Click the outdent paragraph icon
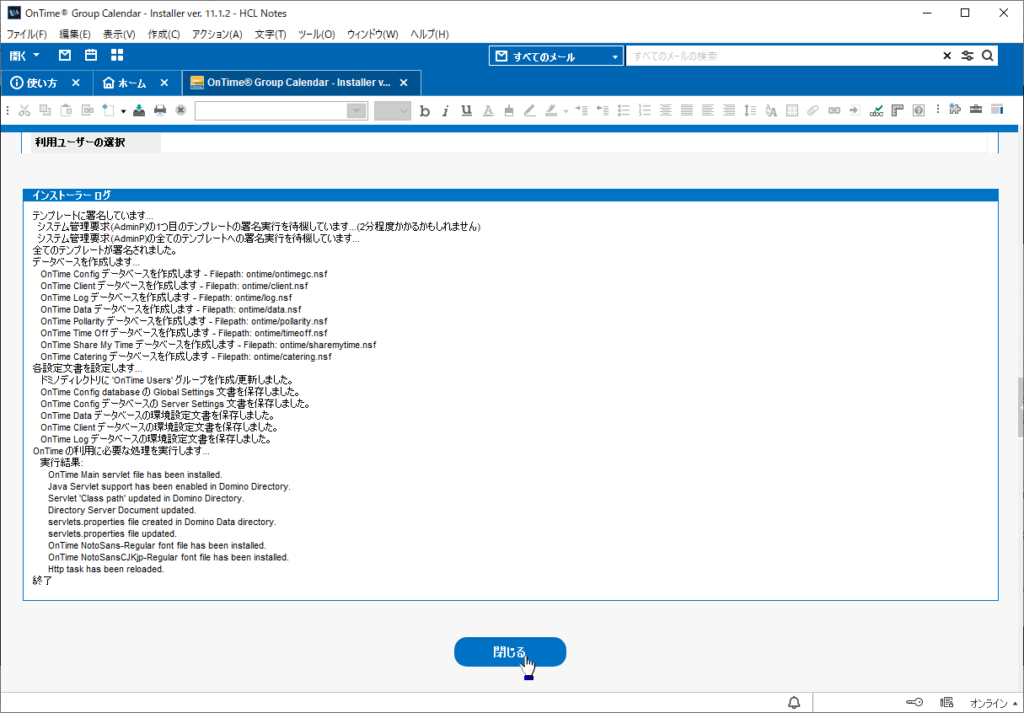Image resolution: width=1024 pixels, height=713 pixels. tap(602, 110)
